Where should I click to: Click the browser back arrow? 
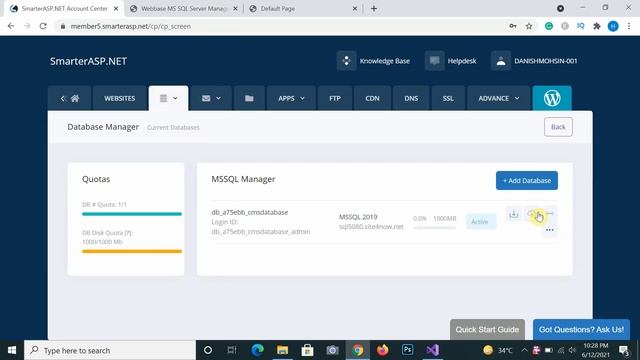[11, 26]
